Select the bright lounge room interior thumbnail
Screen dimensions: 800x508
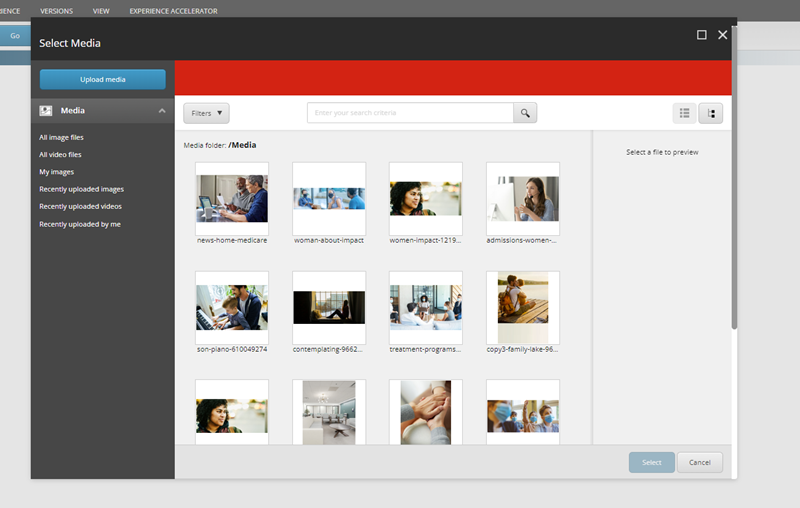(x=329, y=412)
